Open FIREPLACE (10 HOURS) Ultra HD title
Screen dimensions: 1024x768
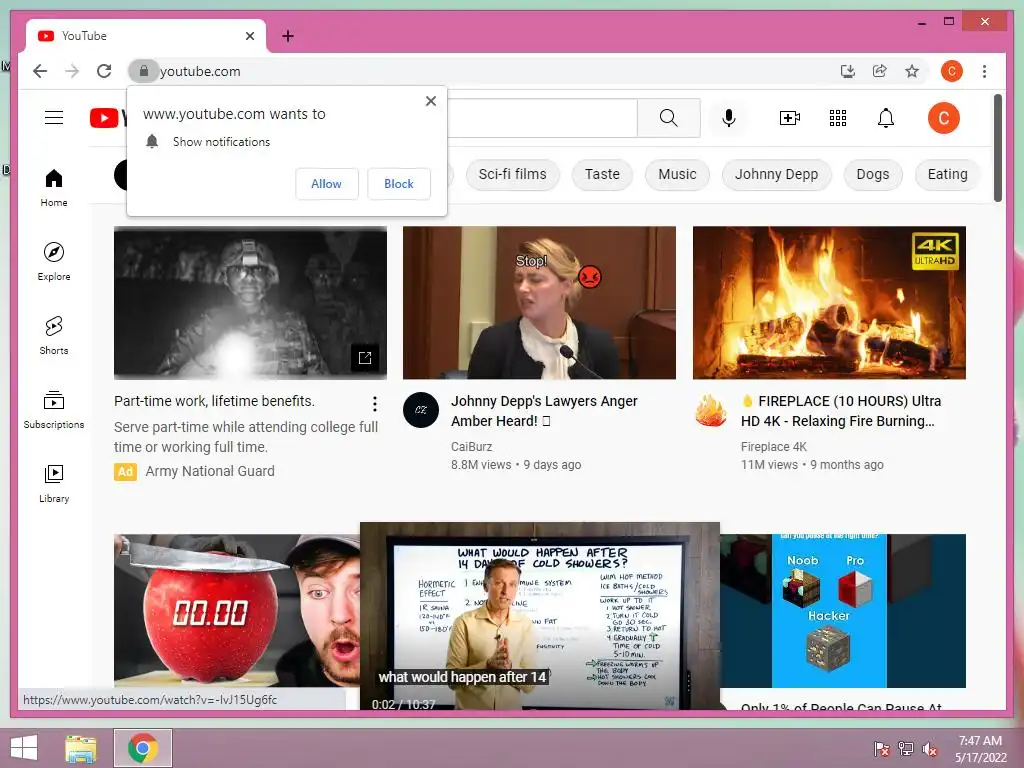(841, 411)
